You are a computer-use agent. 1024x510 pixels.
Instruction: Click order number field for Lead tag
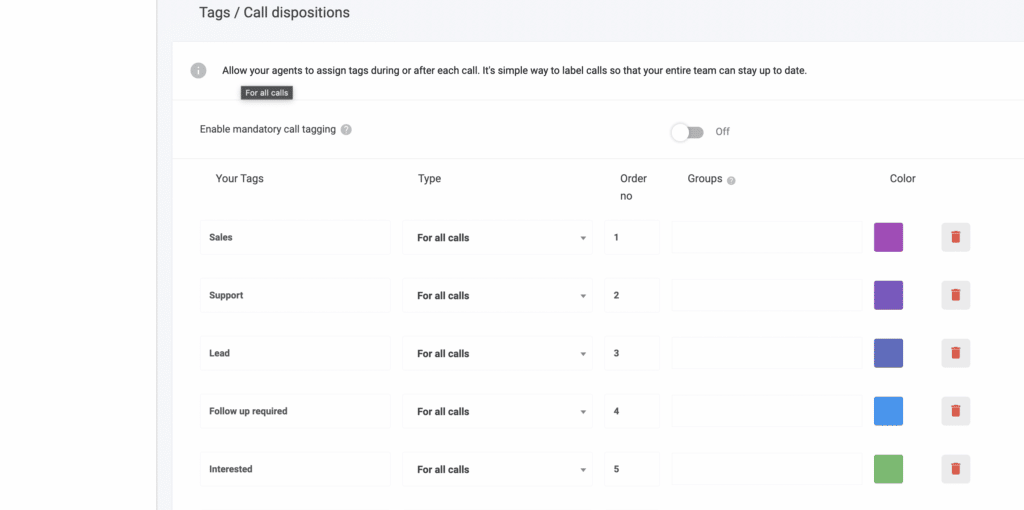[x=632, y=353]
